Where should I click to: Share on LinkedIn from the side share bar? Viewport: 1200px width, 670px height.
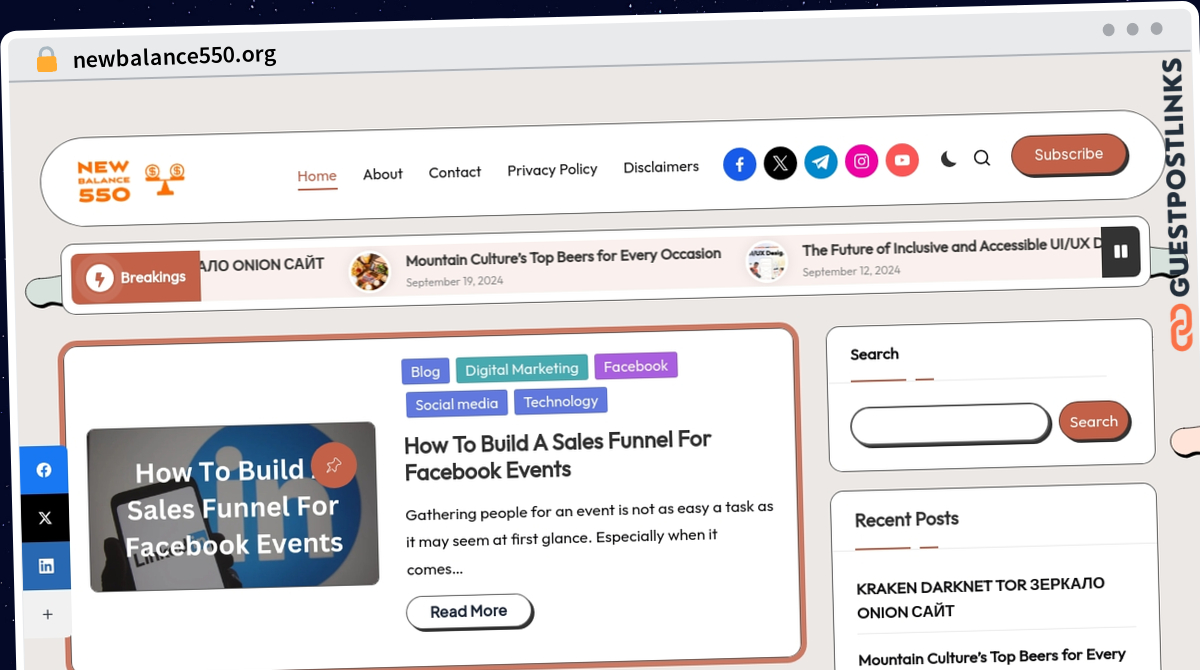click(x=46, y=566)
